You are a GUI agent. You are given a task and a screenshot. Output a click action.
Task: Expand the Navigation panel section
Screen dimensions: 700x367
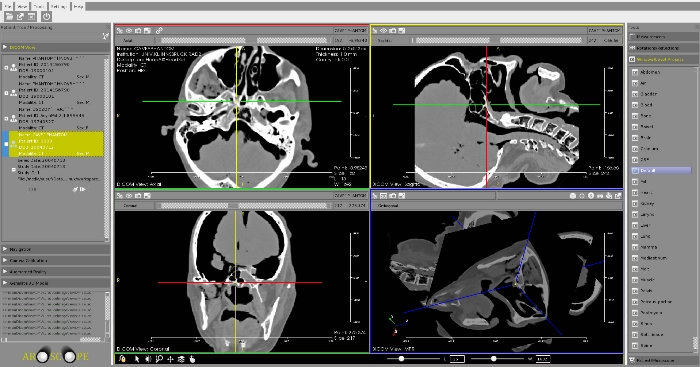point(56,249)
